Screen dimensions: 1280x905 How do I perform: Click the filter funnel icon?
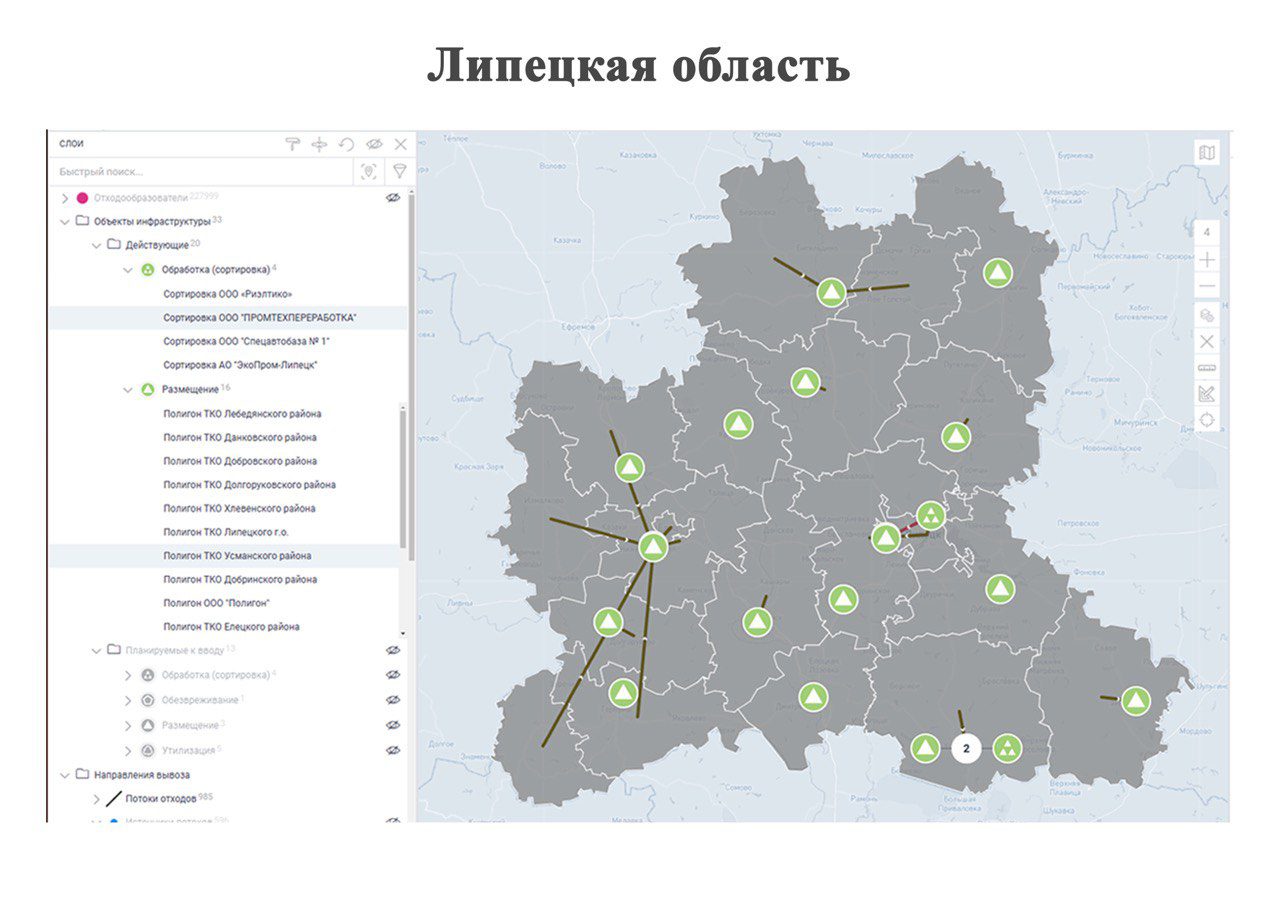(399, 172)
